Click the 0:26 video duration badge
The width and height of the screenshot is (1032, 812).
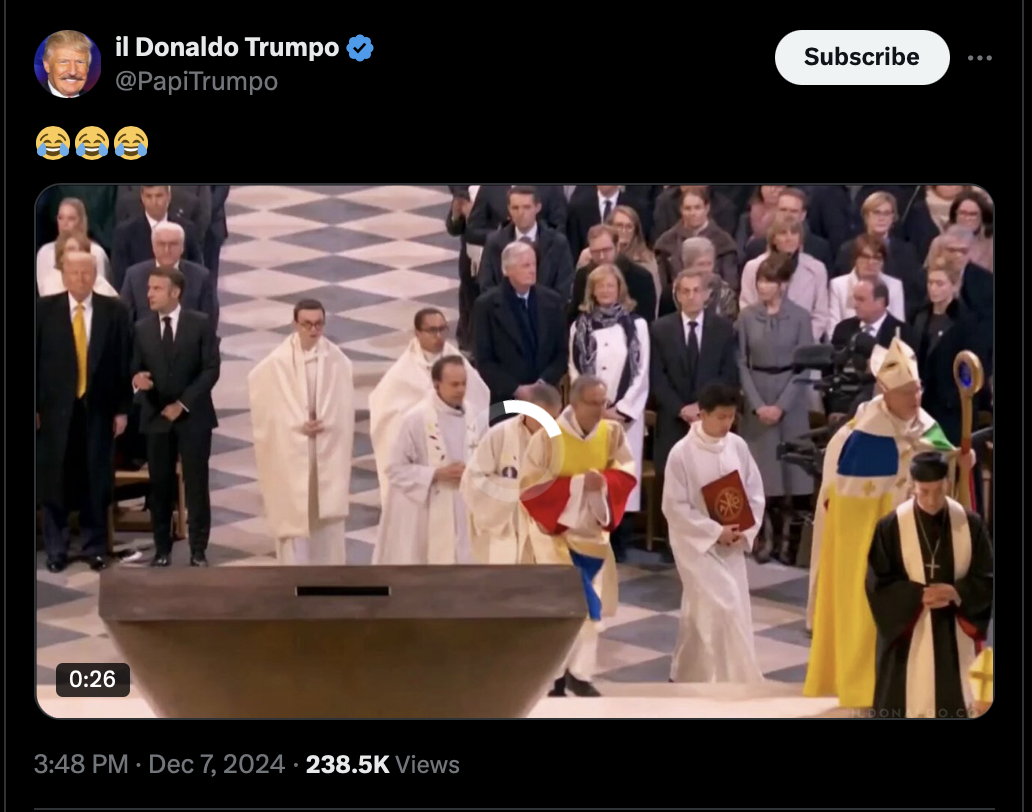(x=92, y=679)
